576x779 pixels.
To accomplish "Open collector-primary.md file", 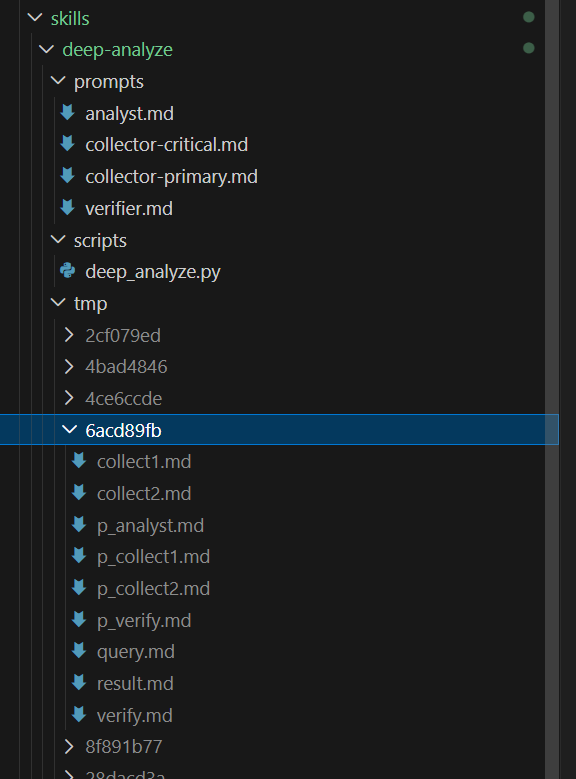I will (171, 177).
